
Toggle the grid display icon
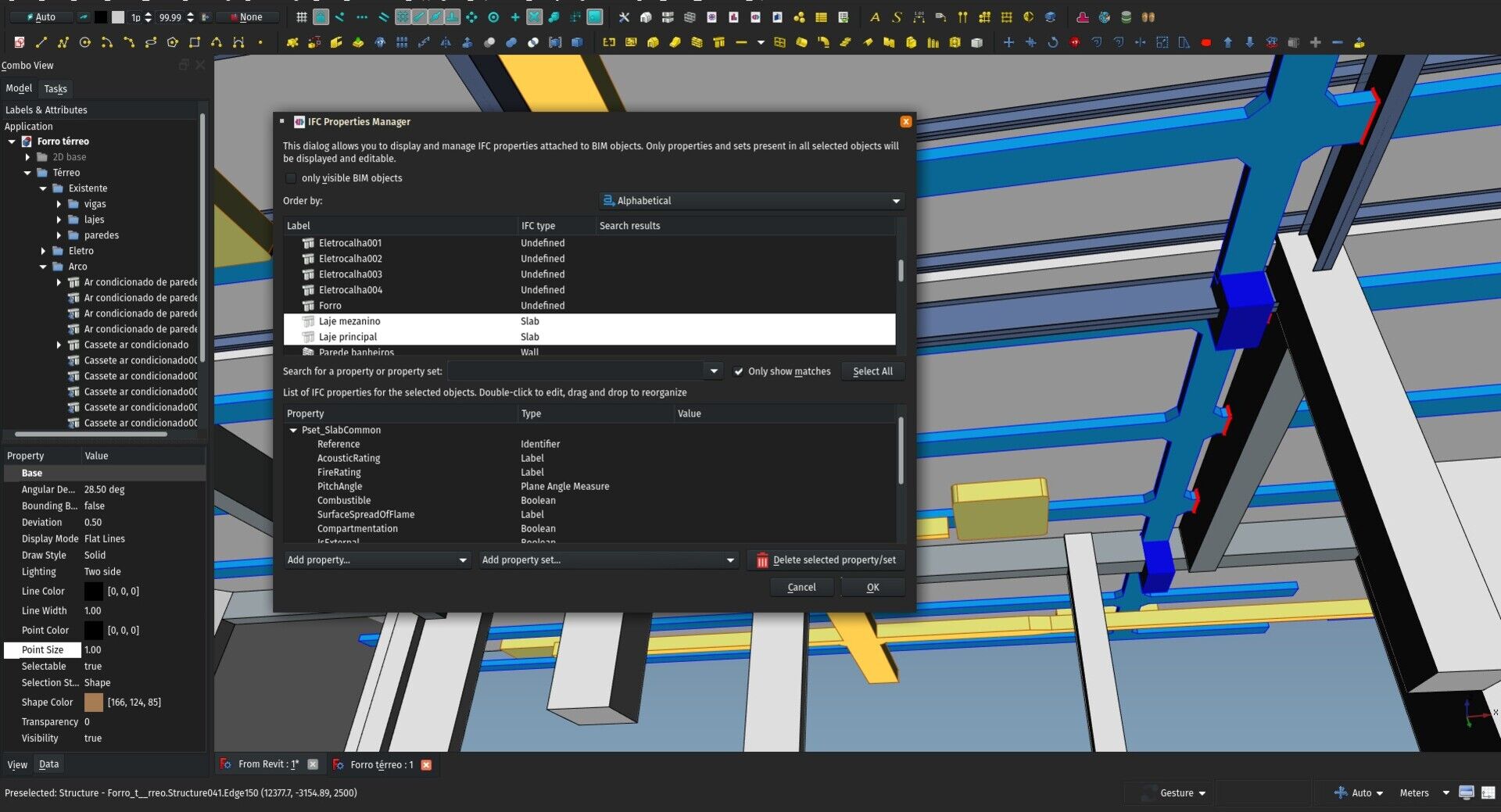[303, 16]
